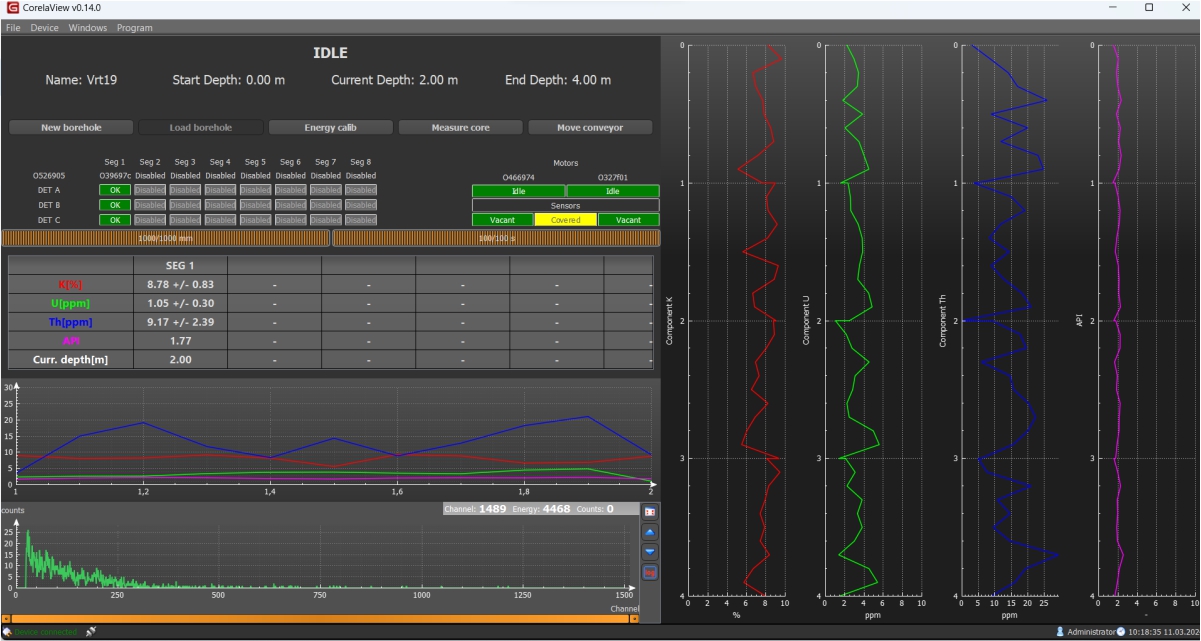The height and width of the screenshot is (641, 1201).
Task: Click the Load borehole button
Action: 201,128
